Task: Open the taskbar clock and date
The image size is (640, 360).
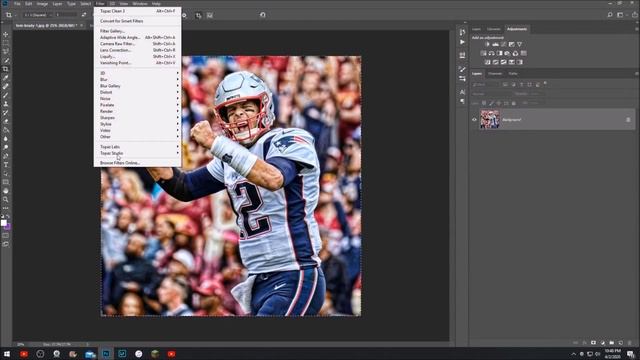Action: (612, 353)
